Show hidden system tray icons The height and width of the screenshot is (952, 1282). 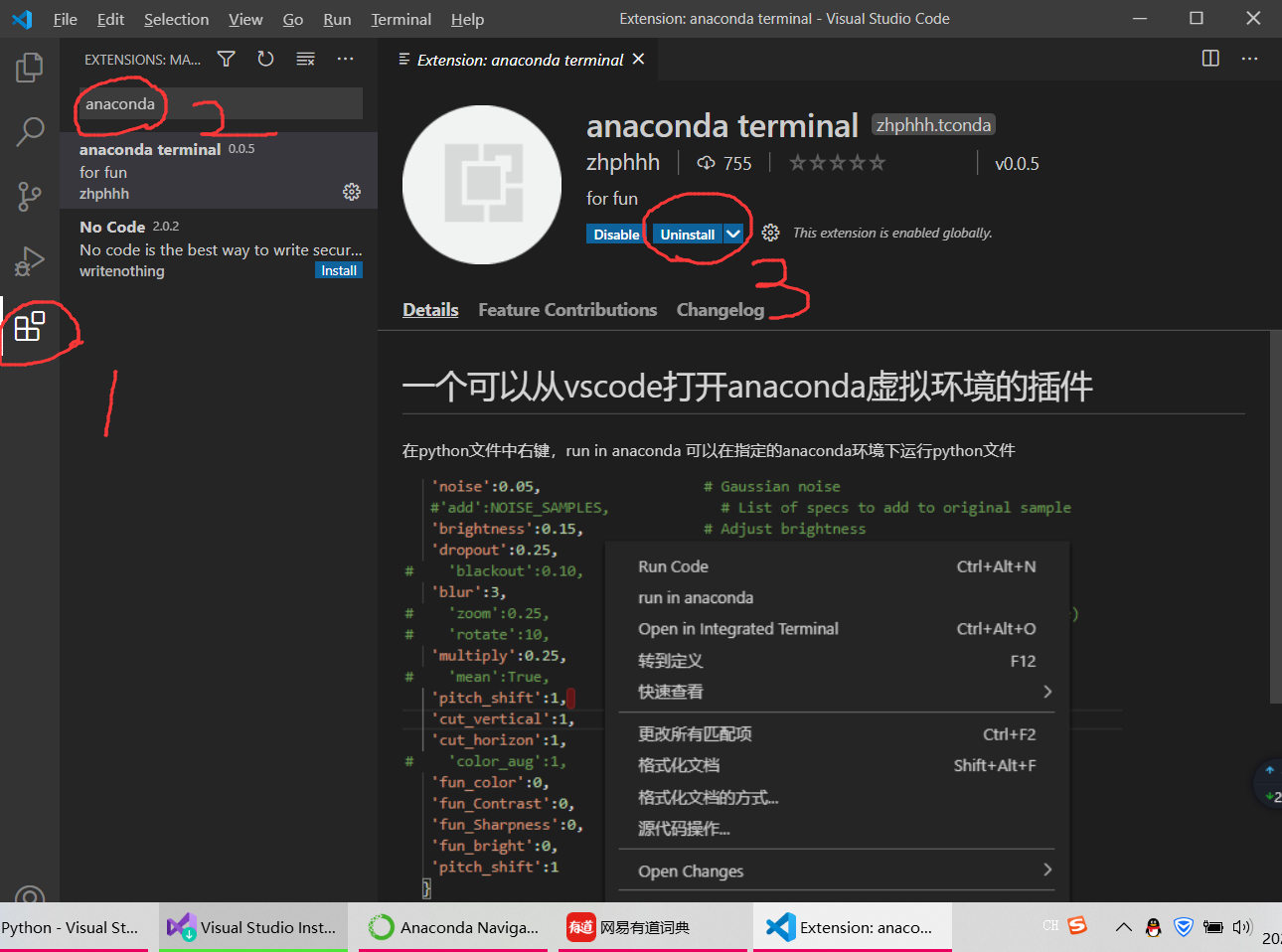tap(1123, 927)
